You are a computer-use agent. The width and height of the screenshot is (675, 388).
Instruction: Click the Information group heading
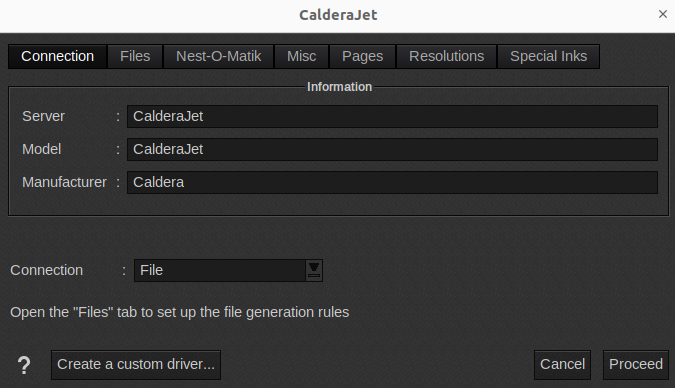339,87
